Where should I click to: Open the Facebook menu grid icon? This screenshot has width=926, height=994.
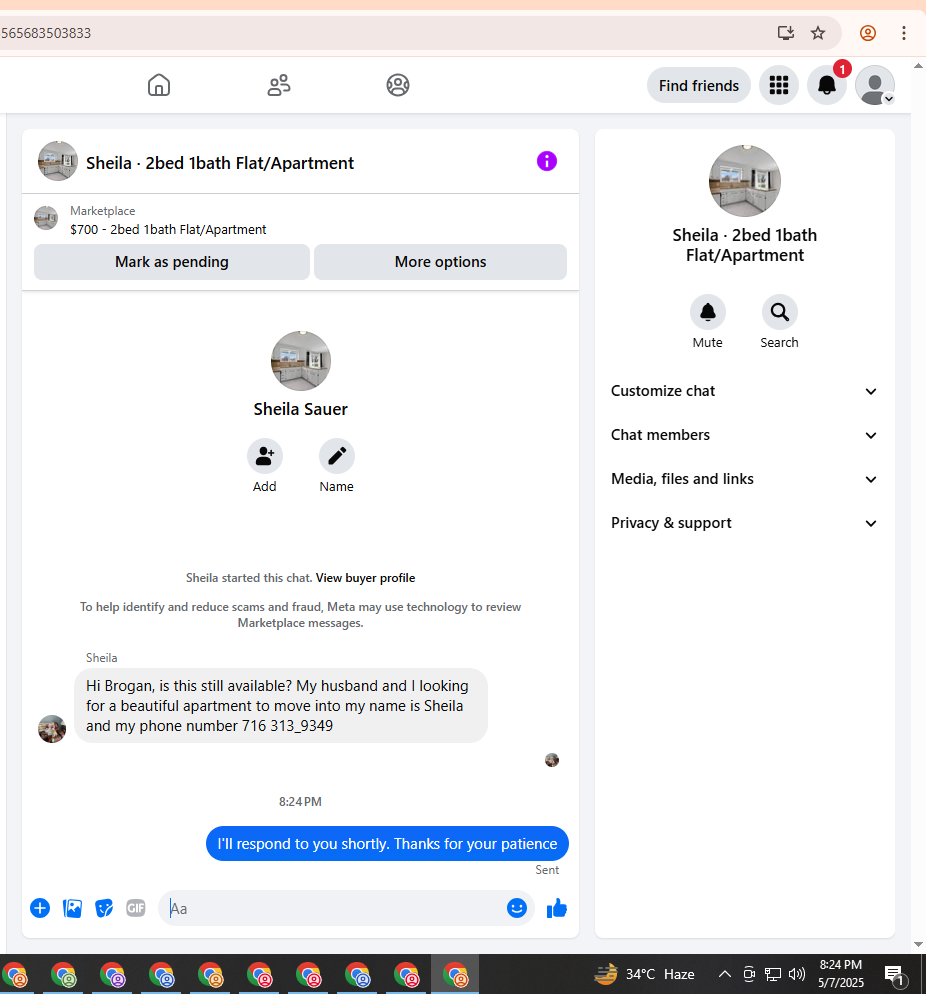point(778,85)
